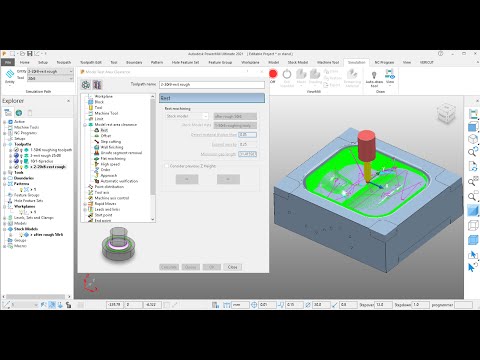
Task: Click the view cube in graphics window
Action: coord(446,113)
